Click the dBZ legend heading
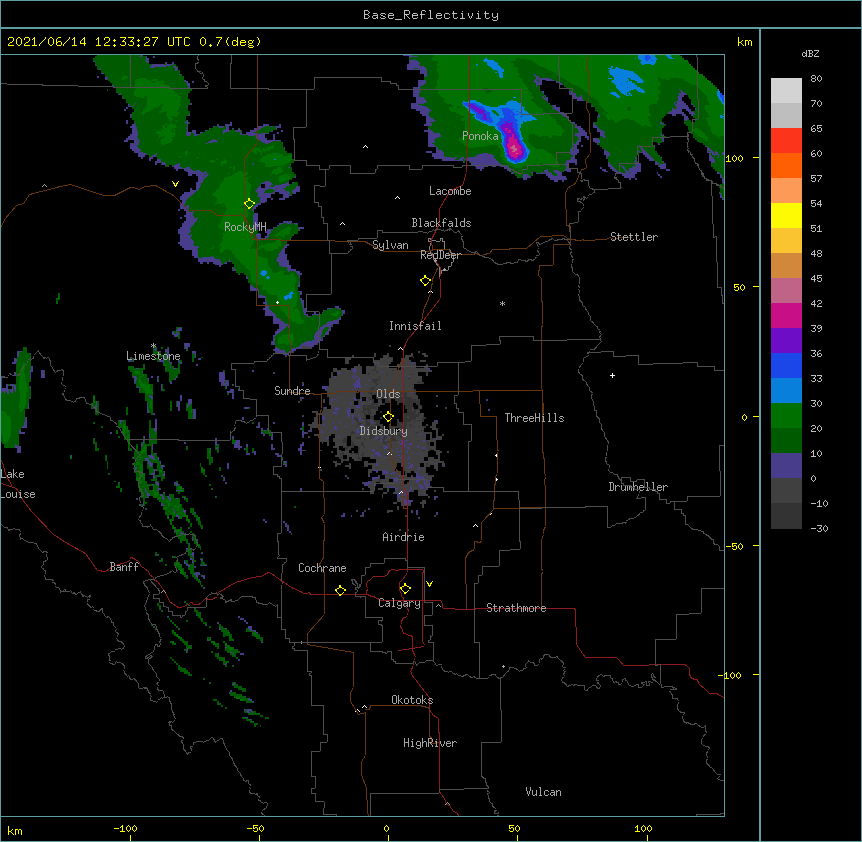Screen dimensions: 862x842 click(810, 54)
